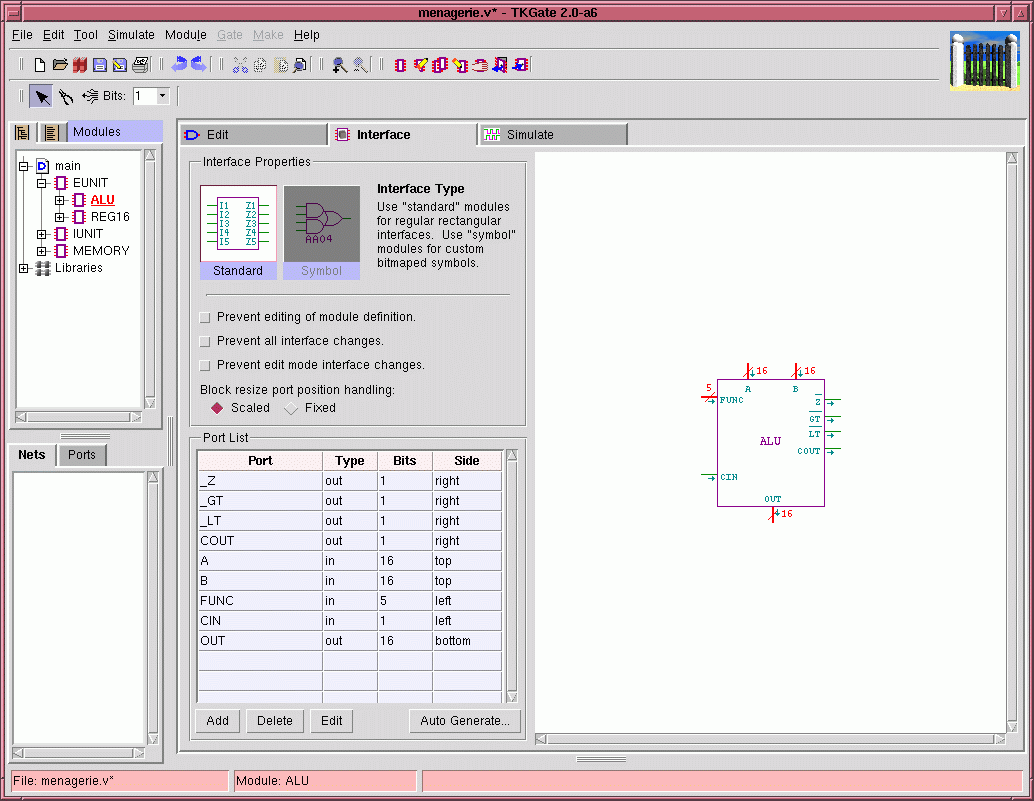Click the Undo back-arrow icon
The image size is (1034, 801).
[x=180, y=65]
